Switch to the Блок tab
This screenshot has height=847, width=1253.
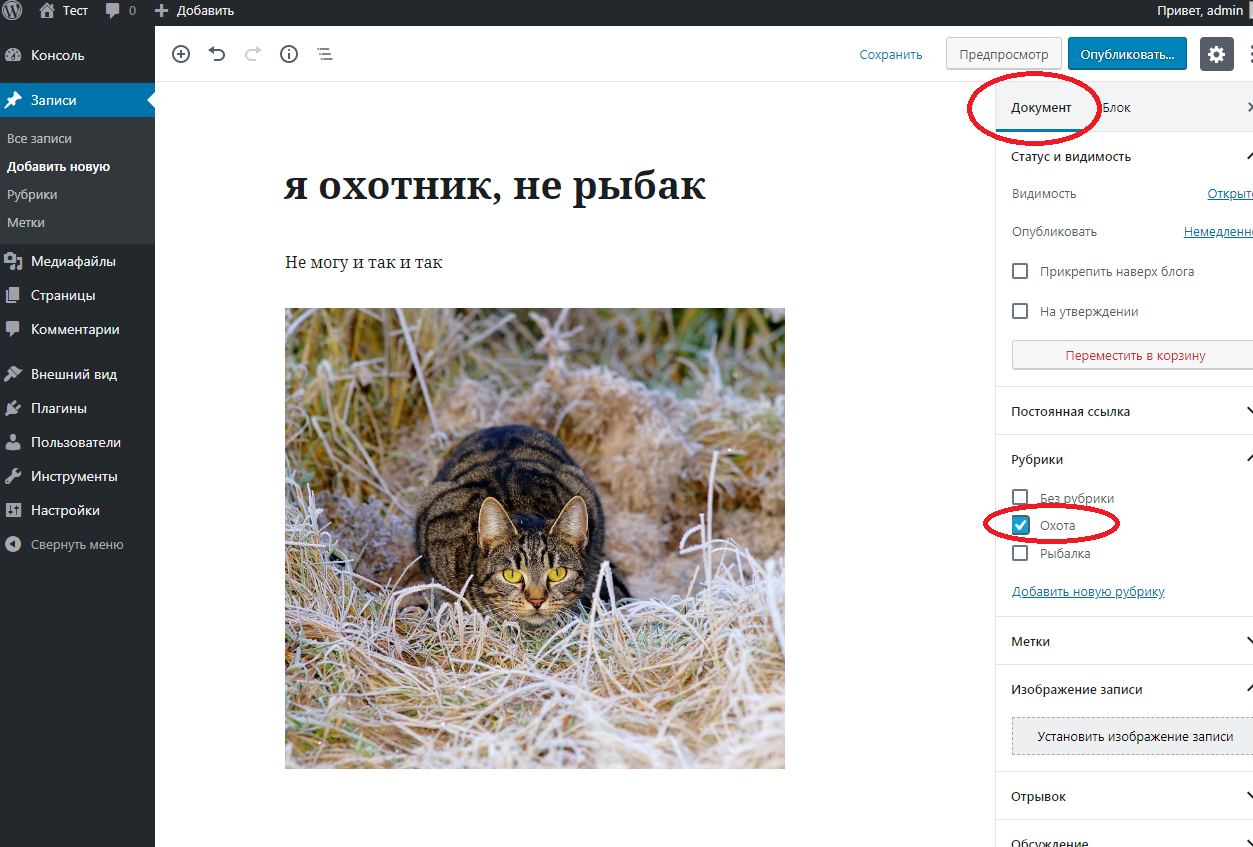click(x=1117, y=107)
